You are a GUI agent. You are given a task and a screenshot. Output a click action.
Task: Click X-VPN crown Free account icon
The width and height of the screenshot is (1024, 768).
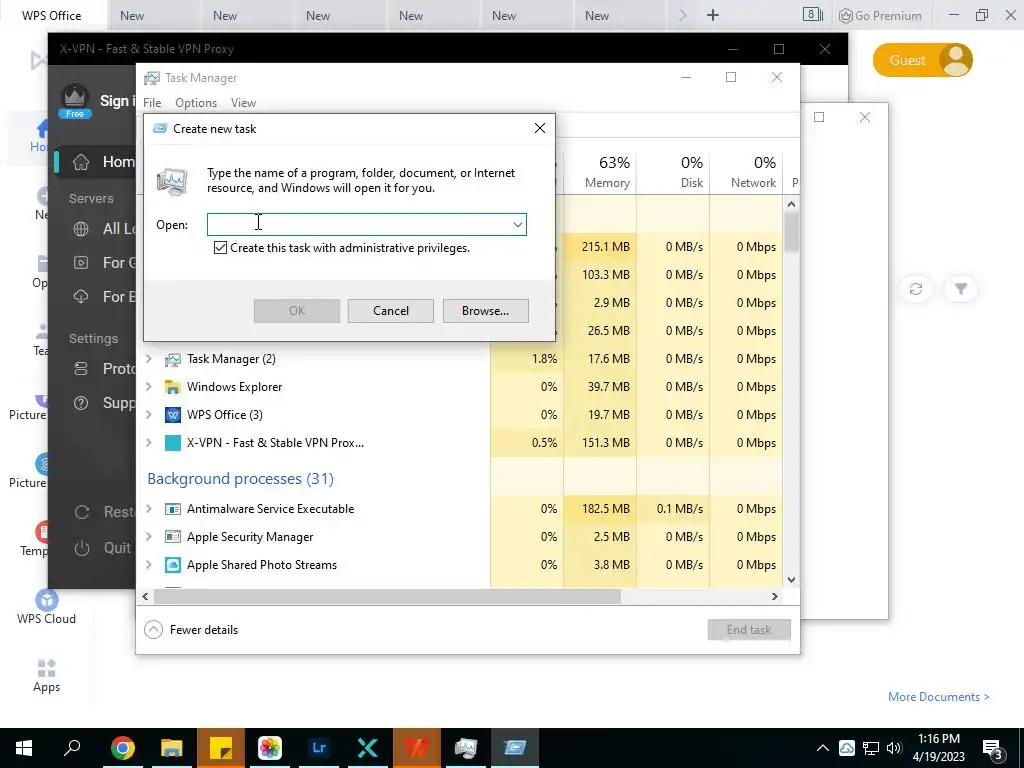click(x=74, y=101)
